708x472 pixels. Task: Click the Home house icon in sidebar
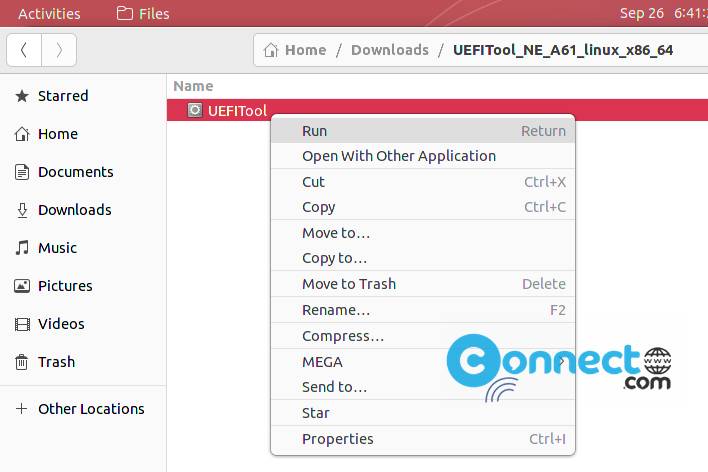(22, 134)
